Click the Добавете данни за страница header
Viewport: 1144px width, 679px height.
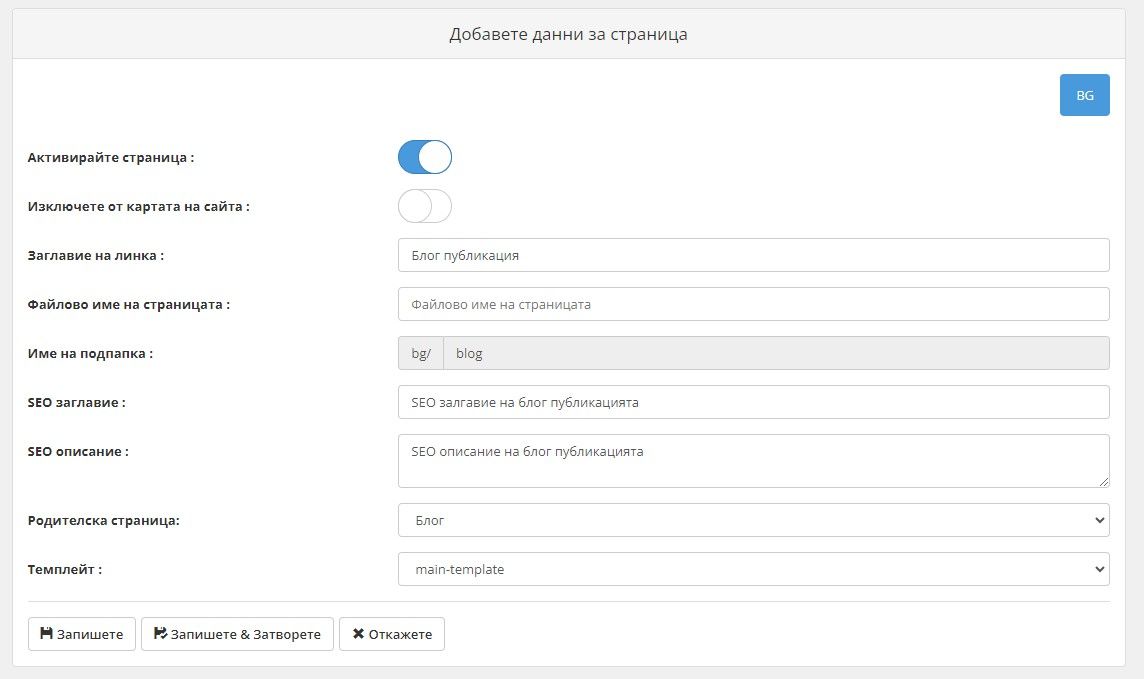(568, 34)
